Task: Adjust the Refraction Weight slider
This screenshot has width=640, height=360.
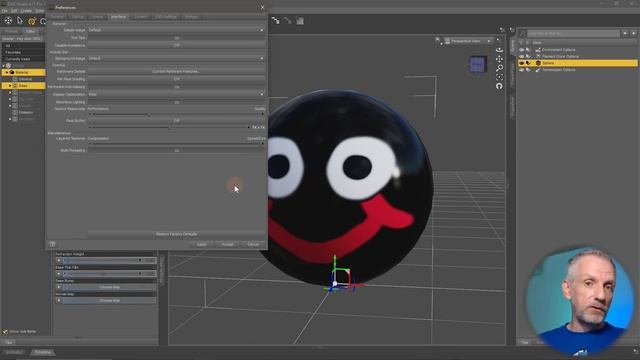Action: coord(102,260)
